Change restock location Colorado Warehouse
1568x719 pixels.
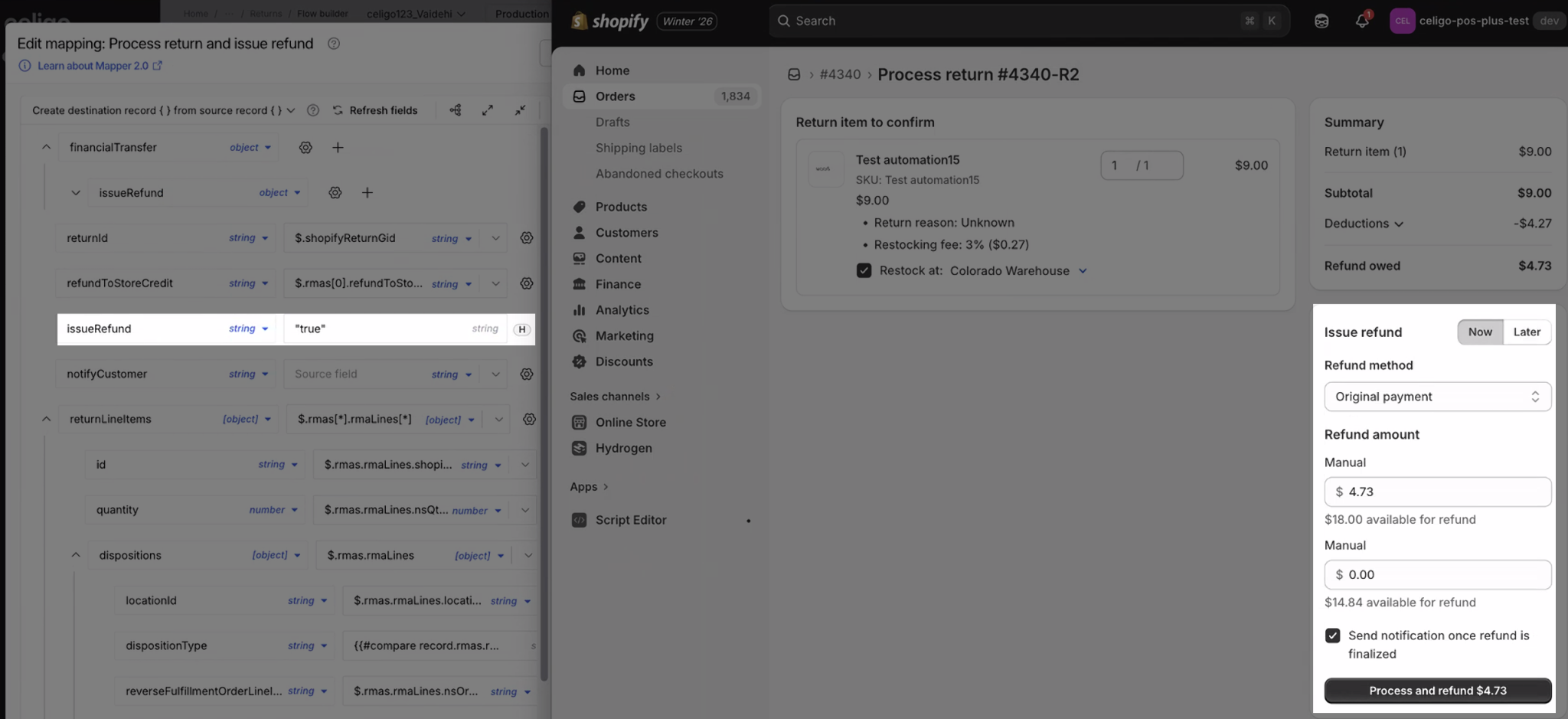click(x=1018, y=271)
